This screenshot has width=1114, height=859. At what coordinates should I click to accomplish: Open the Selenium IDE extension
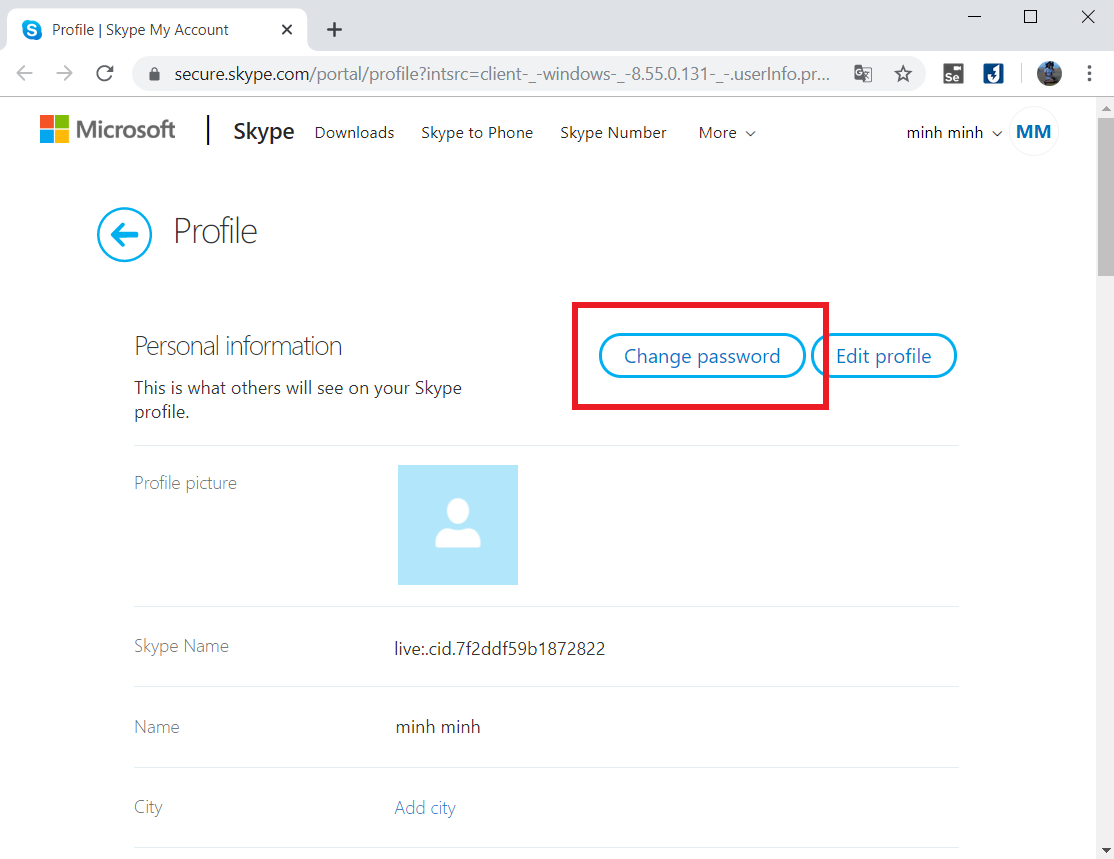[x=953, y=73]
